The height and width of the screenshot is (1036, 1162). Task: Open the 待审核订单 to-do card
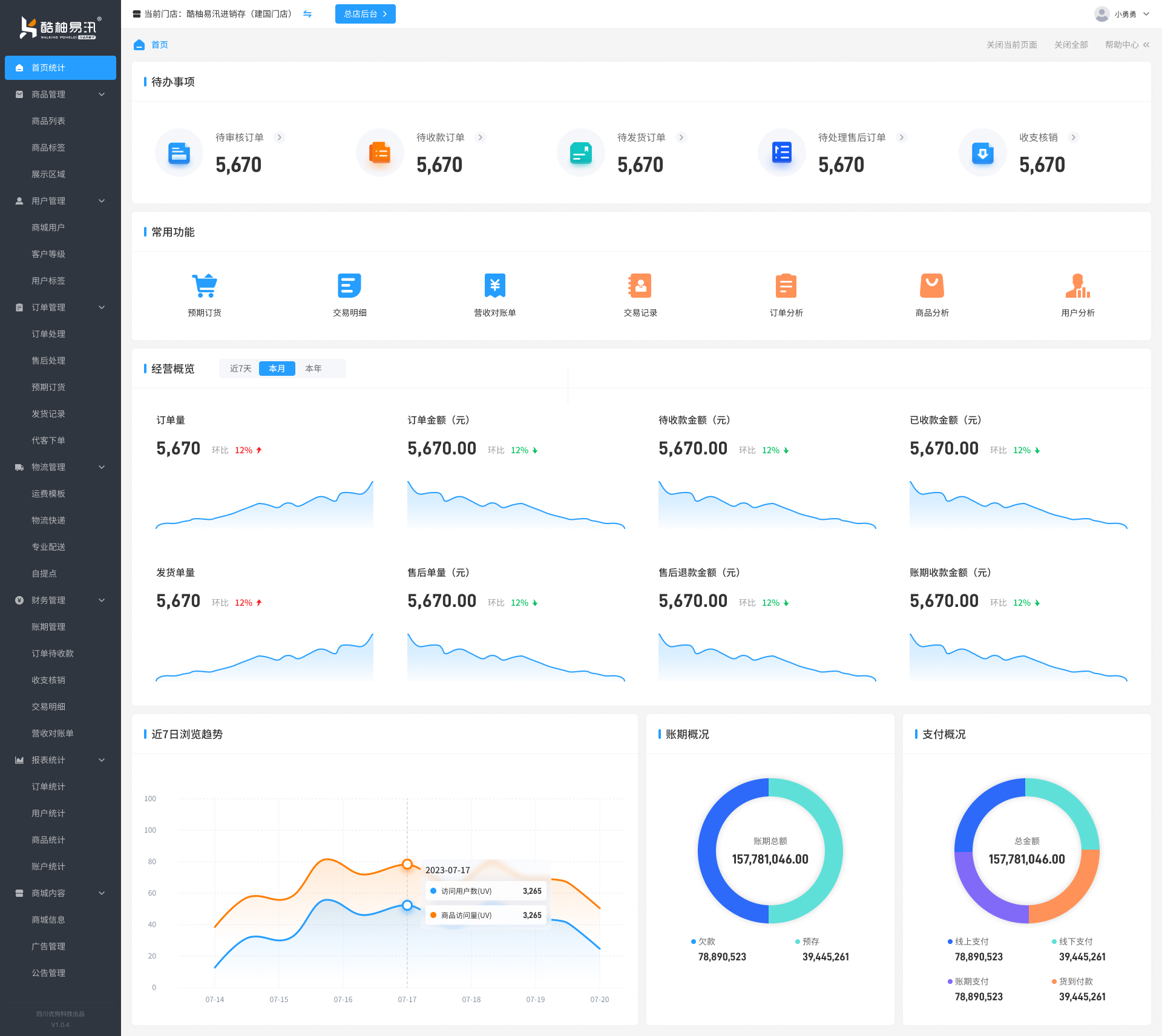[x=240, y=137]
